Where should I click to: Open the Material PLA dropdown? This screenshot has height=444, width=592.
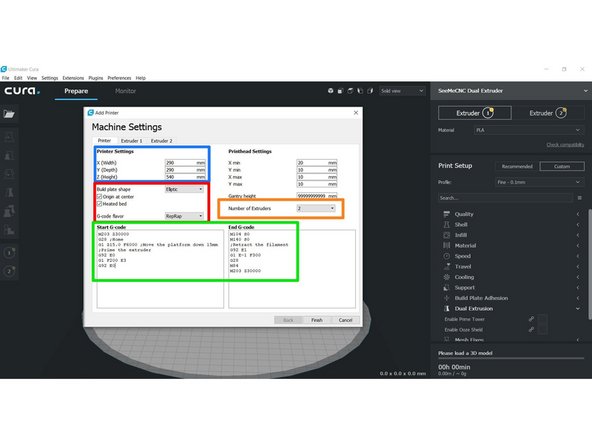pos(528,130)
